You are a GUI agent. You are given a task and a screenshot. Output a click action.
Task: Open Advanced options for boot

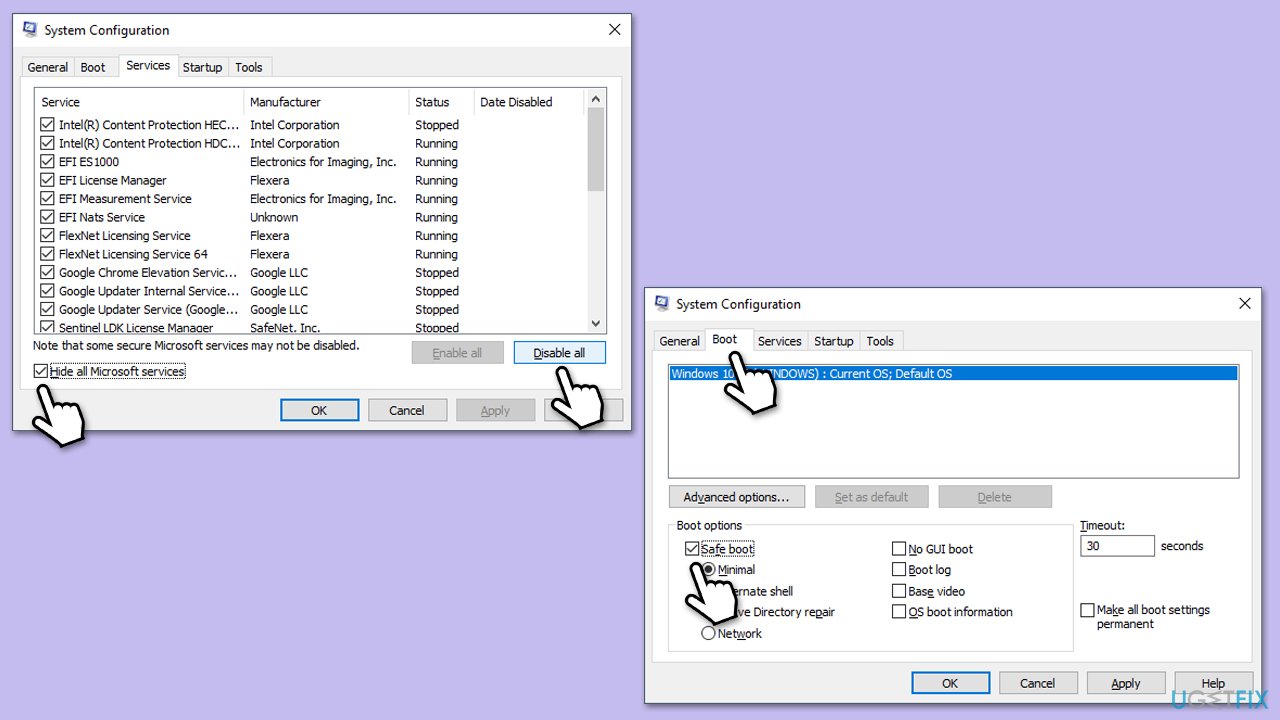point(736,497)
